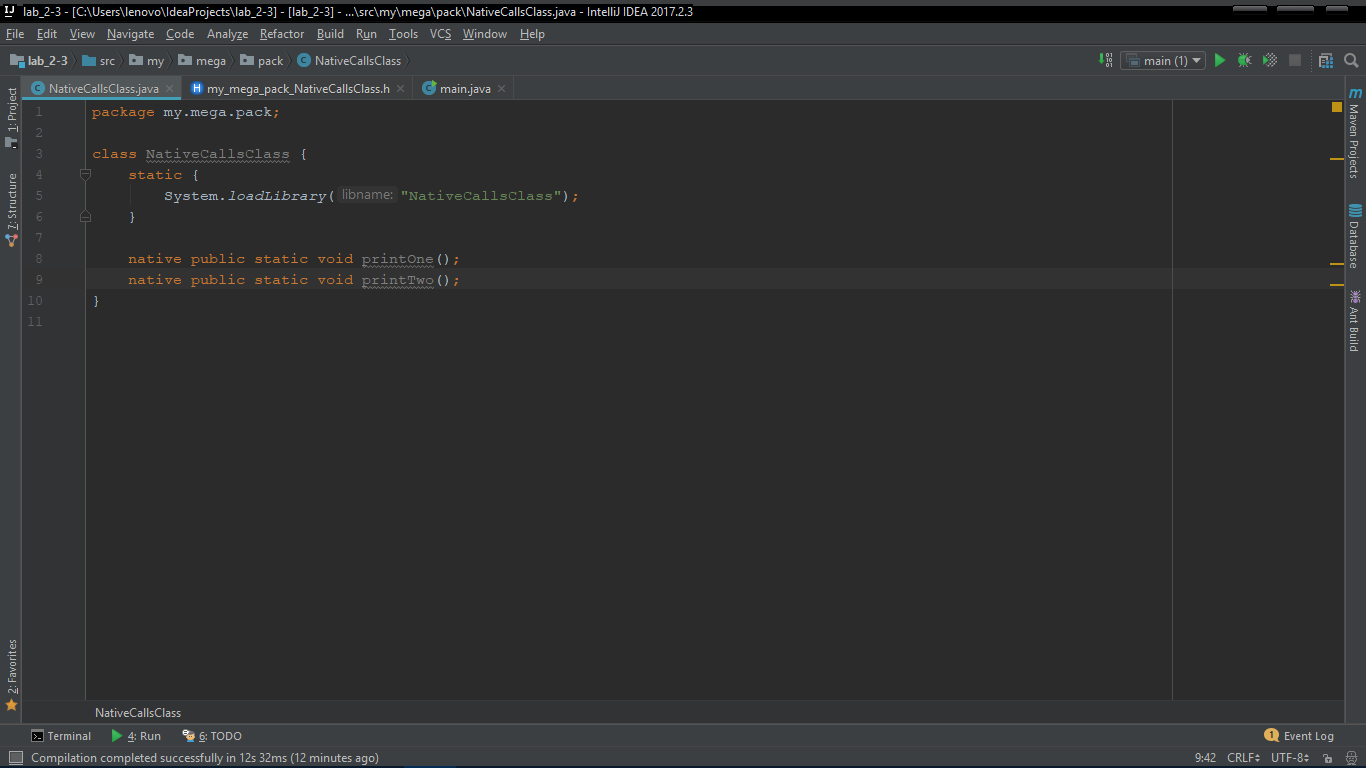Click the printTwo method name
Viewport: 1366px width, 768px height.
pos(398,280)
